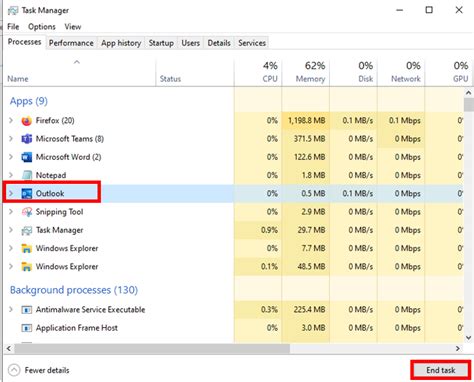Click the Fewer details link

(47, 370)
